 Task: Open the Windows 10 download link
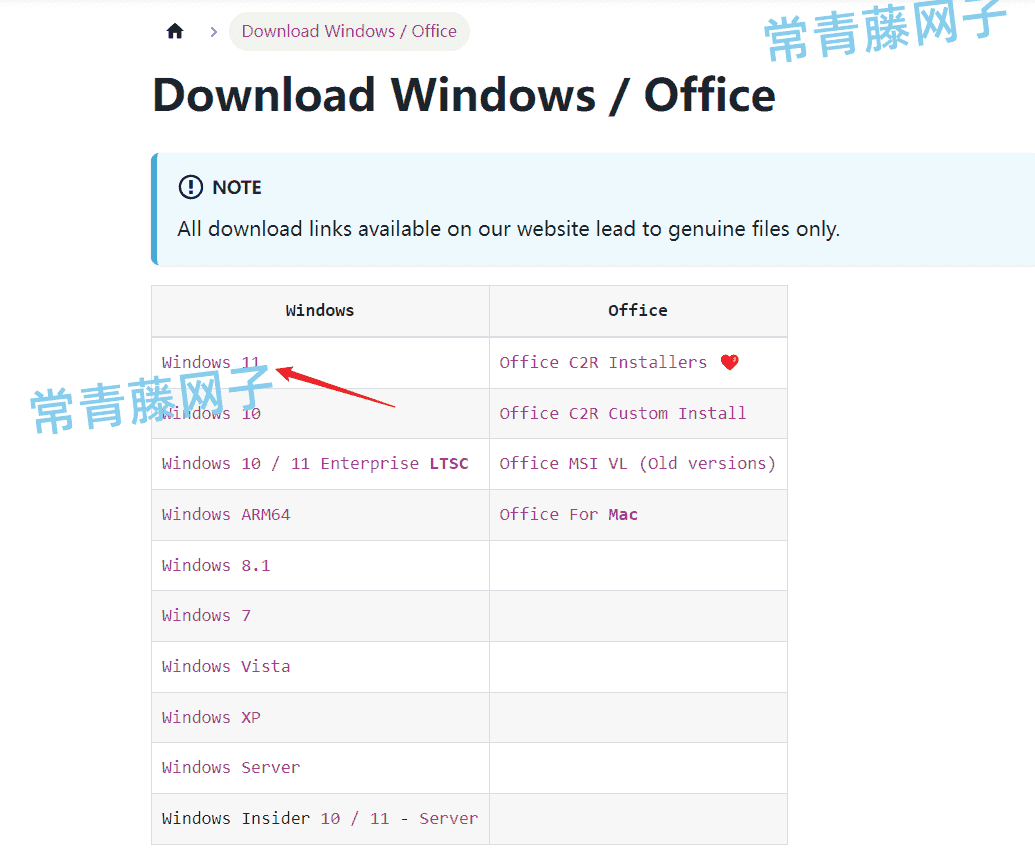[211, 414]
